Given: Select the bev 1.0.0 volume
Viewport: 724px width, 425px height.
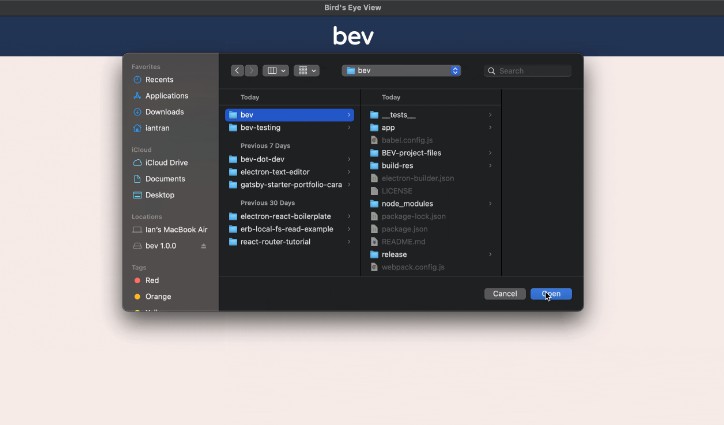Looking at the screenshot, I should tap(161, 246).
